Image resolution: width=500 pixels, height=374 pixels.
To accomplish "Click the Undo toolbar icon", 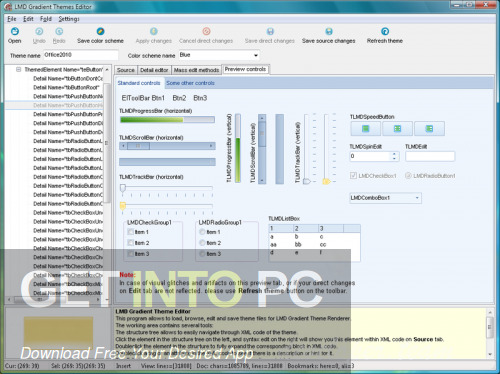I will [x=39, y=31].
